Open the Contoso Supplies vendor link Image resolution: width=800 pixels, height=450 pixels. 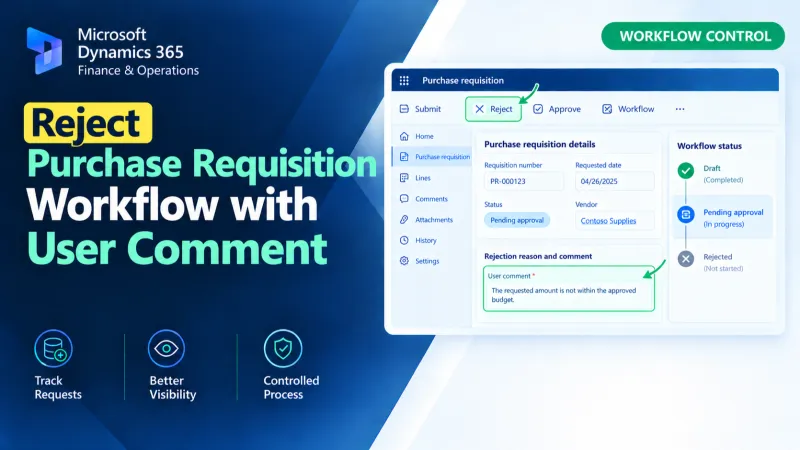click(x=608, y=221)
